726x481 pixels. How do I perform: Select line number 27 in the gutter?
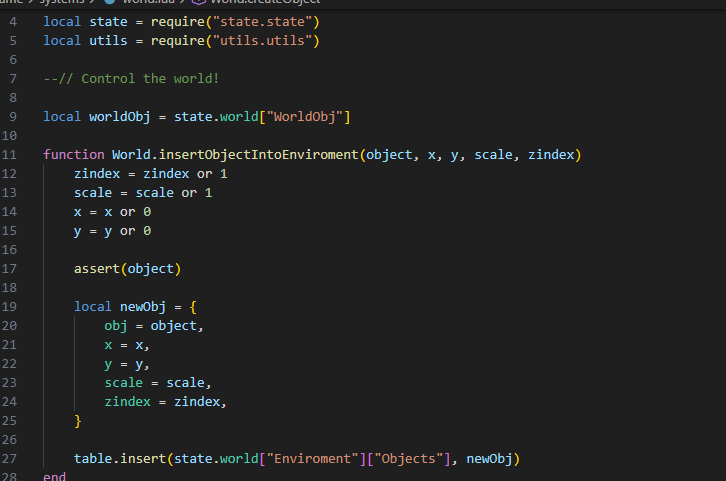[12, 459]
